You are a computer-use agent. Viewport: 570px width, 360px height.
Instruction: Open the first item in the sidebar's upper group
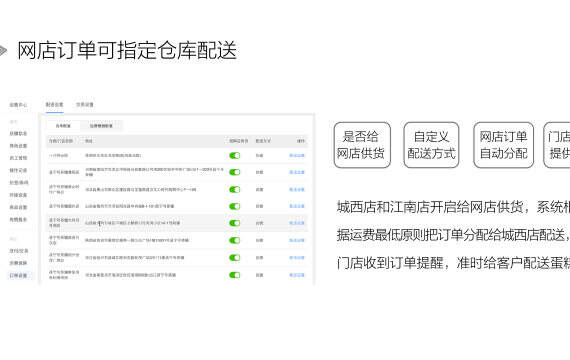click(18, 133)
